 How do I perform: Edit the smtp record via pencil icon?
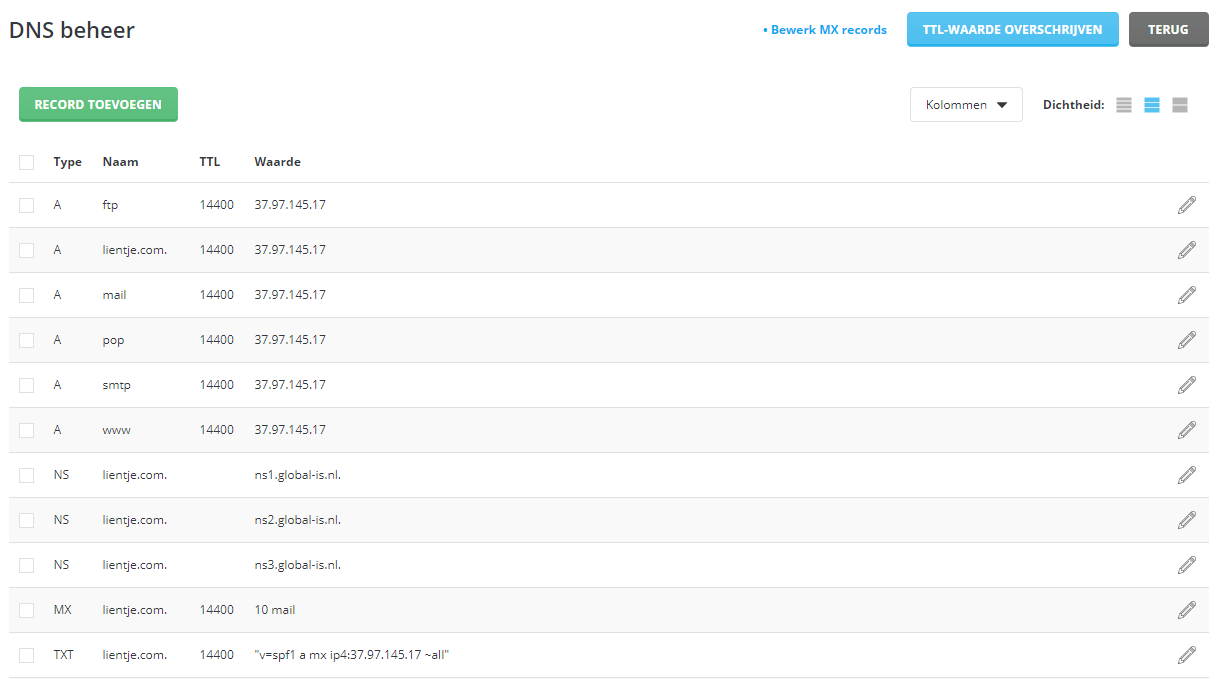pyautogui.click(x=1186, y=385)
